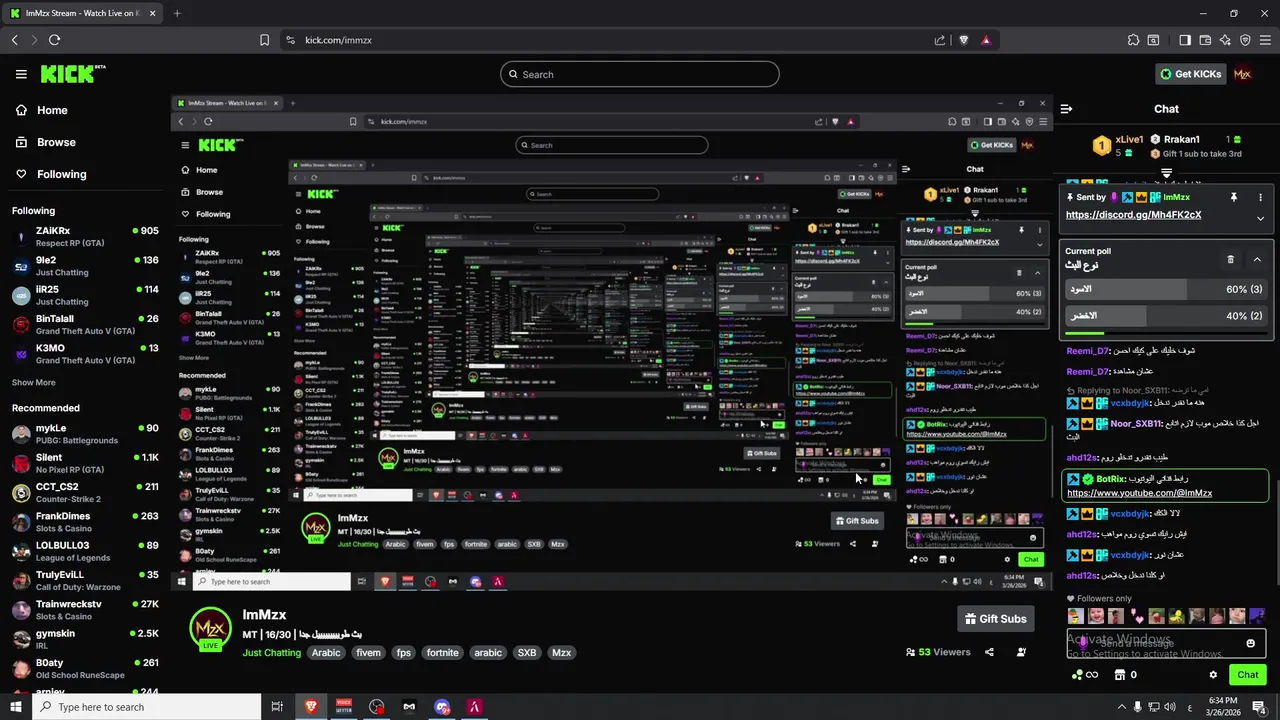Vote for the 40% poll option
Image resolution: width=1280 pixels, height=720 pixels.
(1166, 316)
